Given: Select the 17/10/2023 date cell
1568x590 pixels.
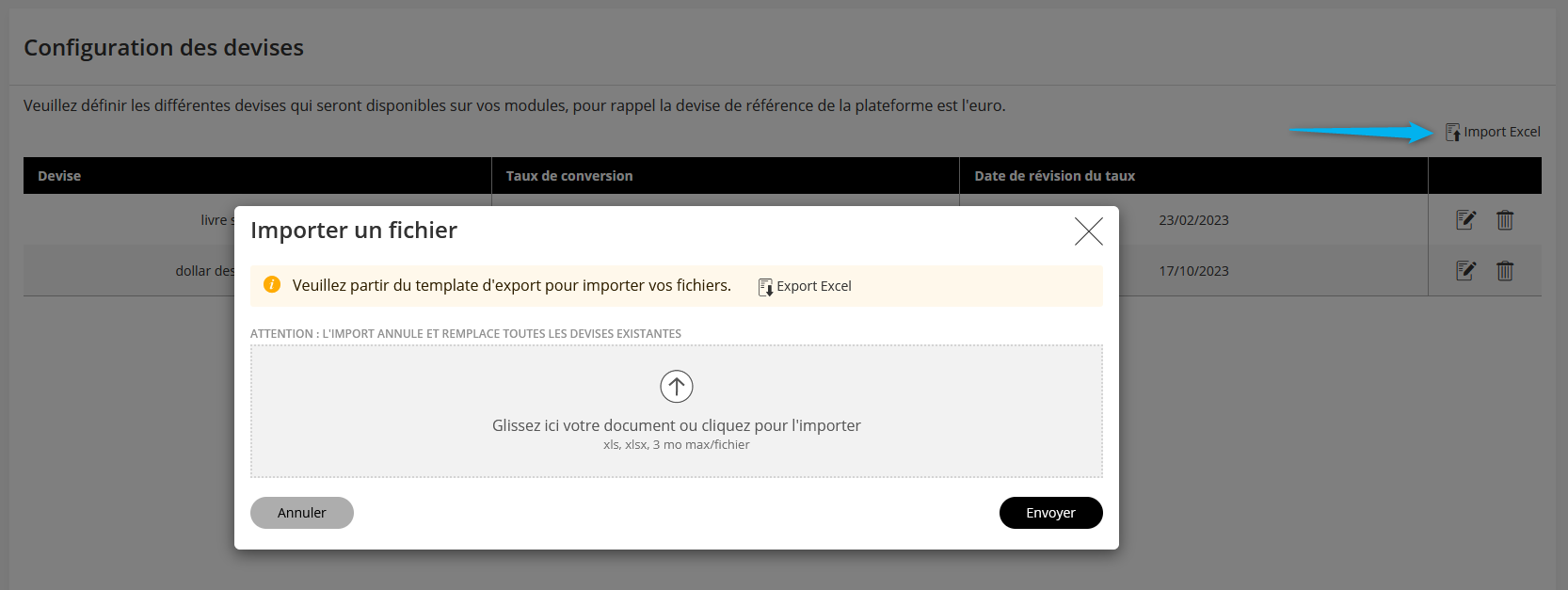Looking at the screenshot, I should (1193, 271).
